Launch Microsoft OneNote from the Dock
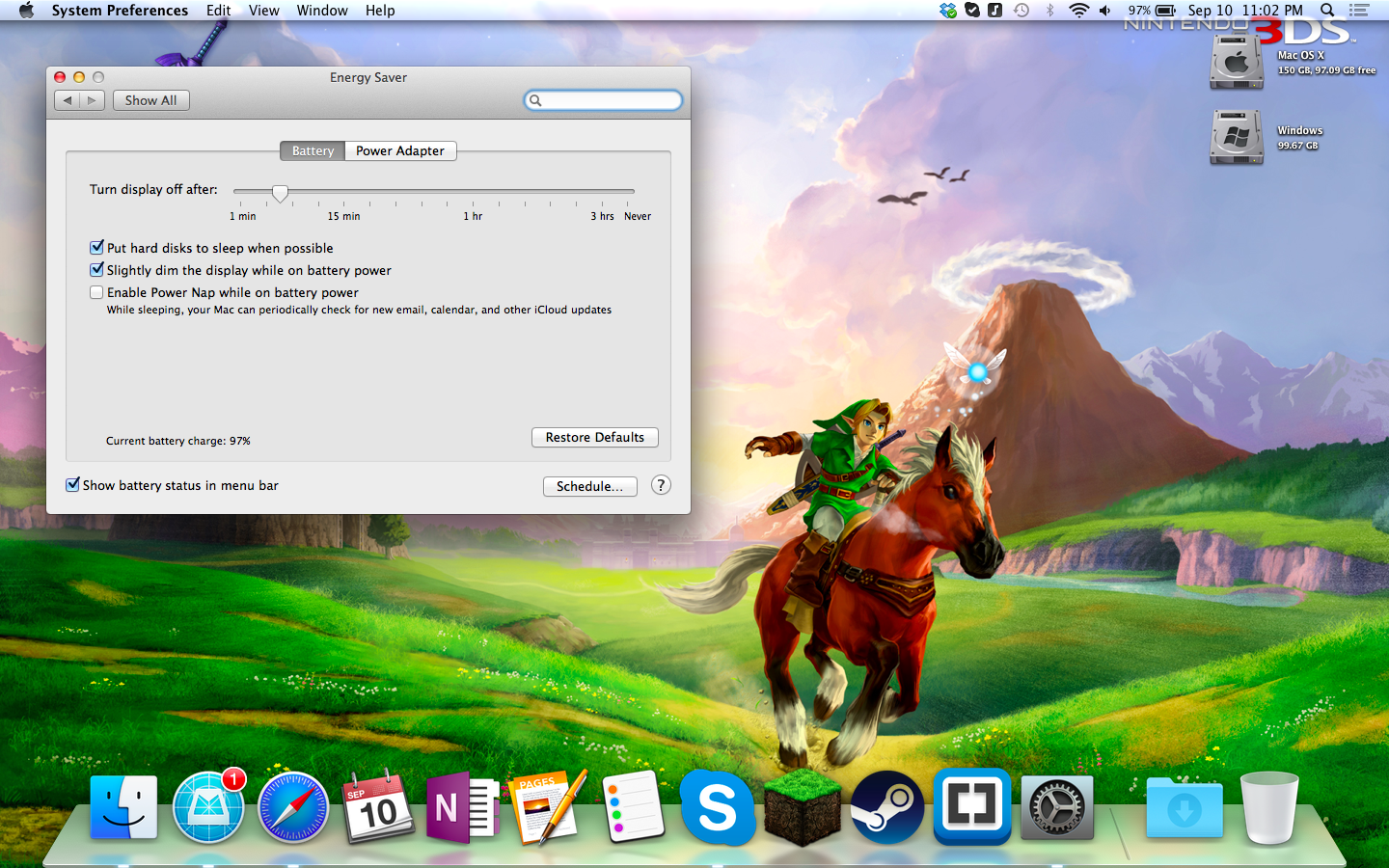Viewport: 1389px width, 868px height. (x=462, y=807)
